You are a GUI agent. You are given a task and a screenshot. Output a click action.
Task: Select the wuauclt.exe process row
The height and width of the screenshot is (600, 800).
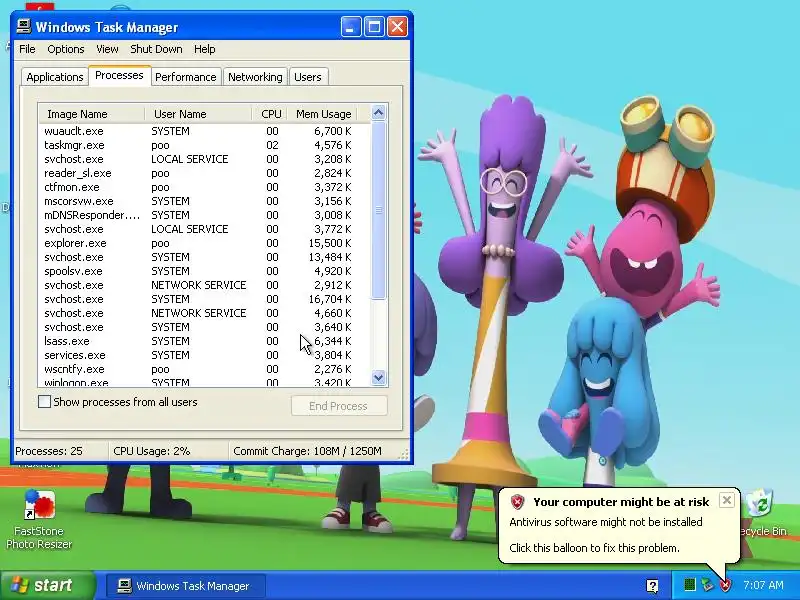[204, 131]
